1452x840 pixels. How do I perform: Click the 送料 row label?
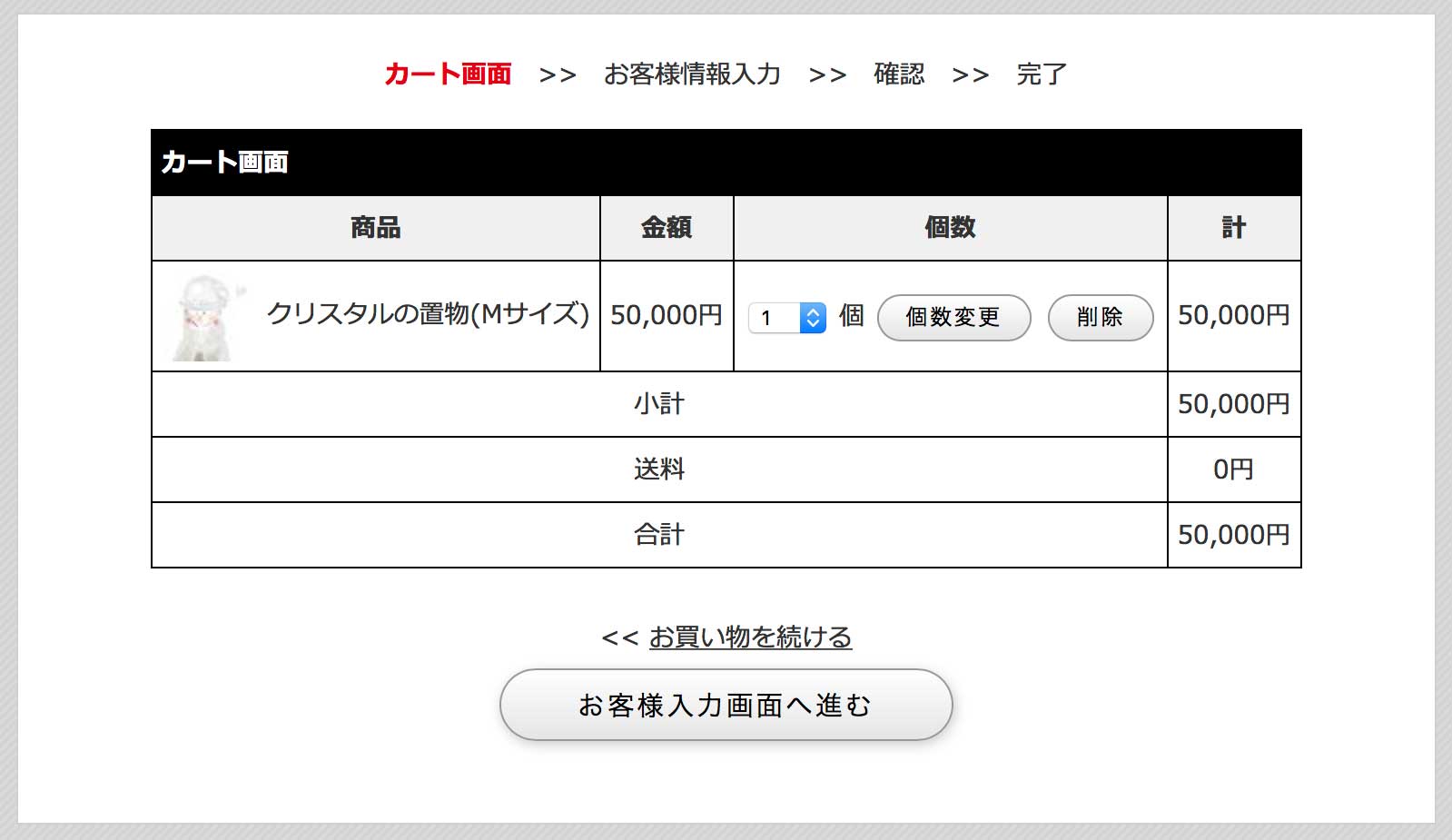[659, 469]
